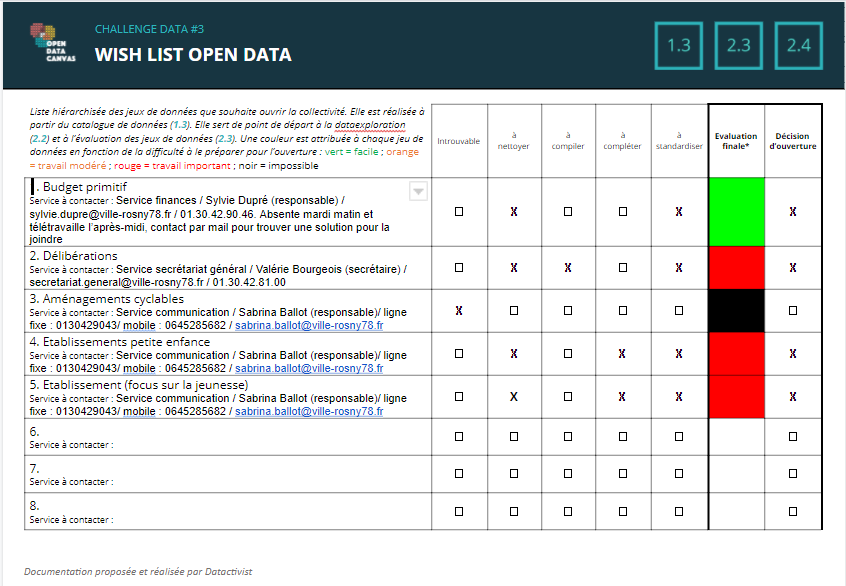
Task: Check à compiler for Etablissements petite enfance
Action: tap(568, 354)
